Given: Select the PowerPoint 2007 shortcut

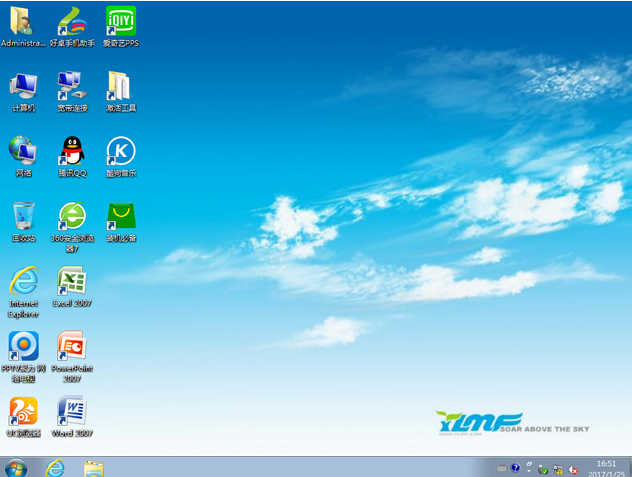Looking at the screenshot, I should (72, 346).
